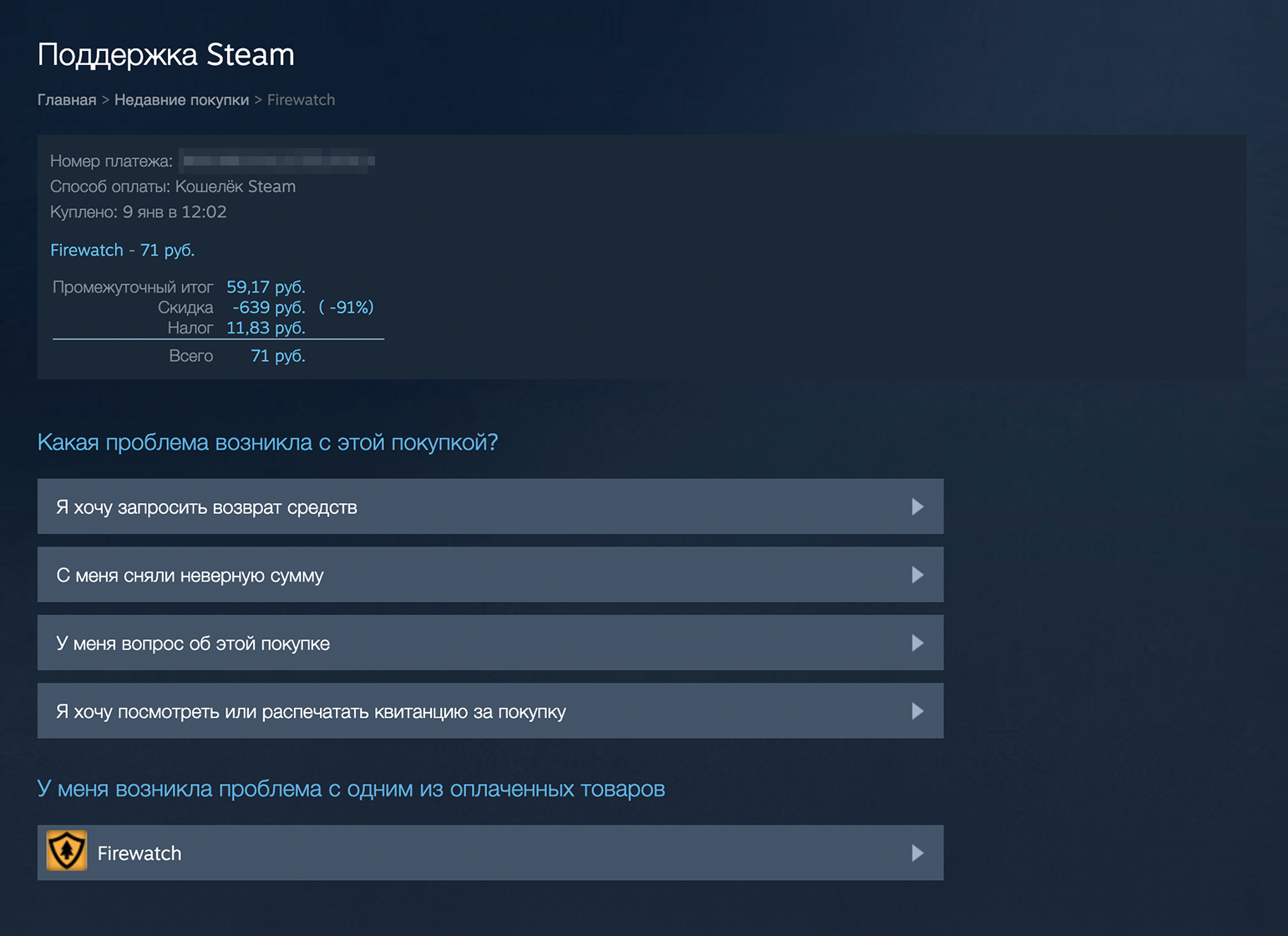Click the 'Всего' label
The height and width of the screenshot is (936, 1288).
pos(191,356)
